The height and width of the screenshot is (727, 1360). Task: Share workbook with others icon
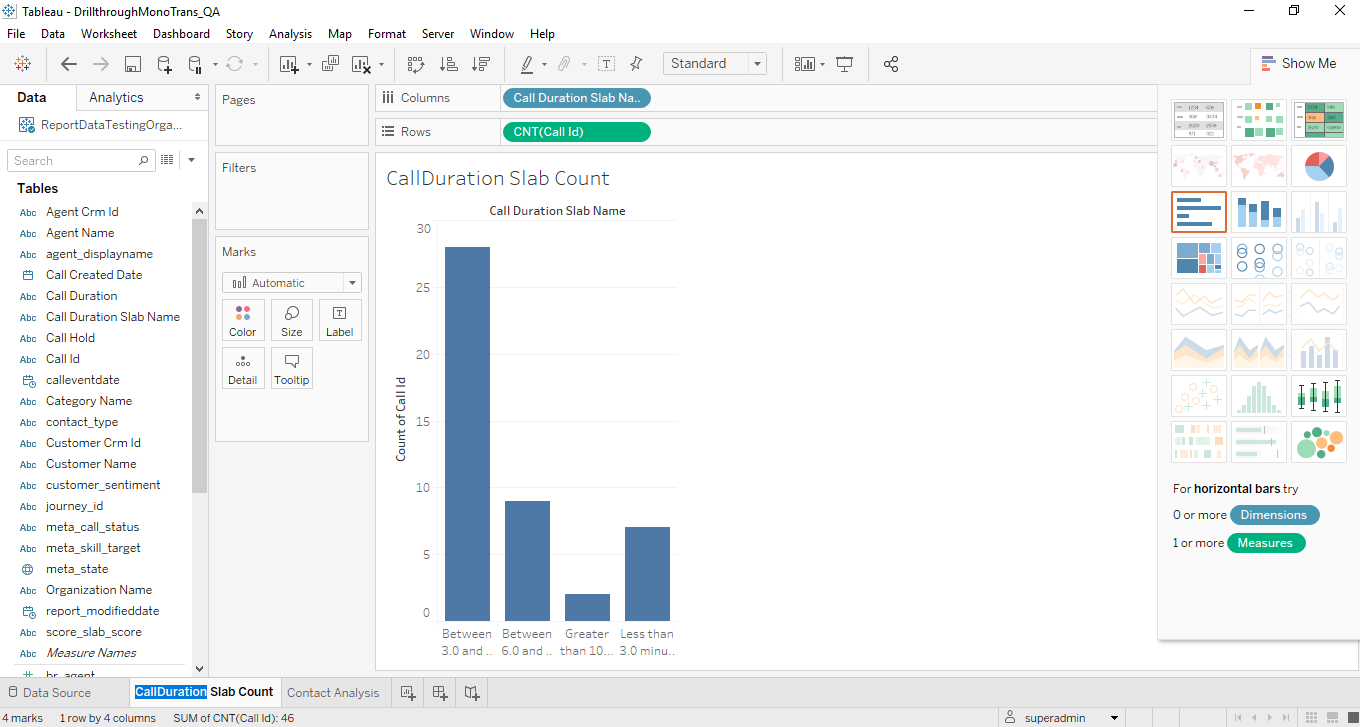click(x=891, y=64)
